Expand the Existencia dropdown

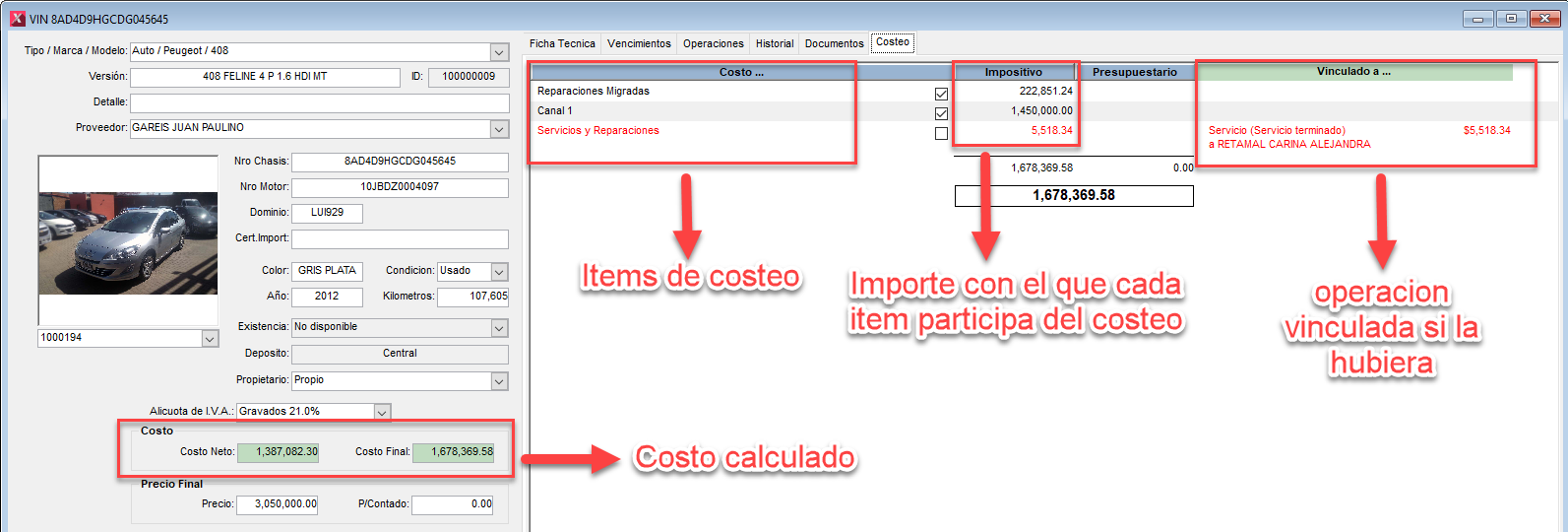point(499,328)
